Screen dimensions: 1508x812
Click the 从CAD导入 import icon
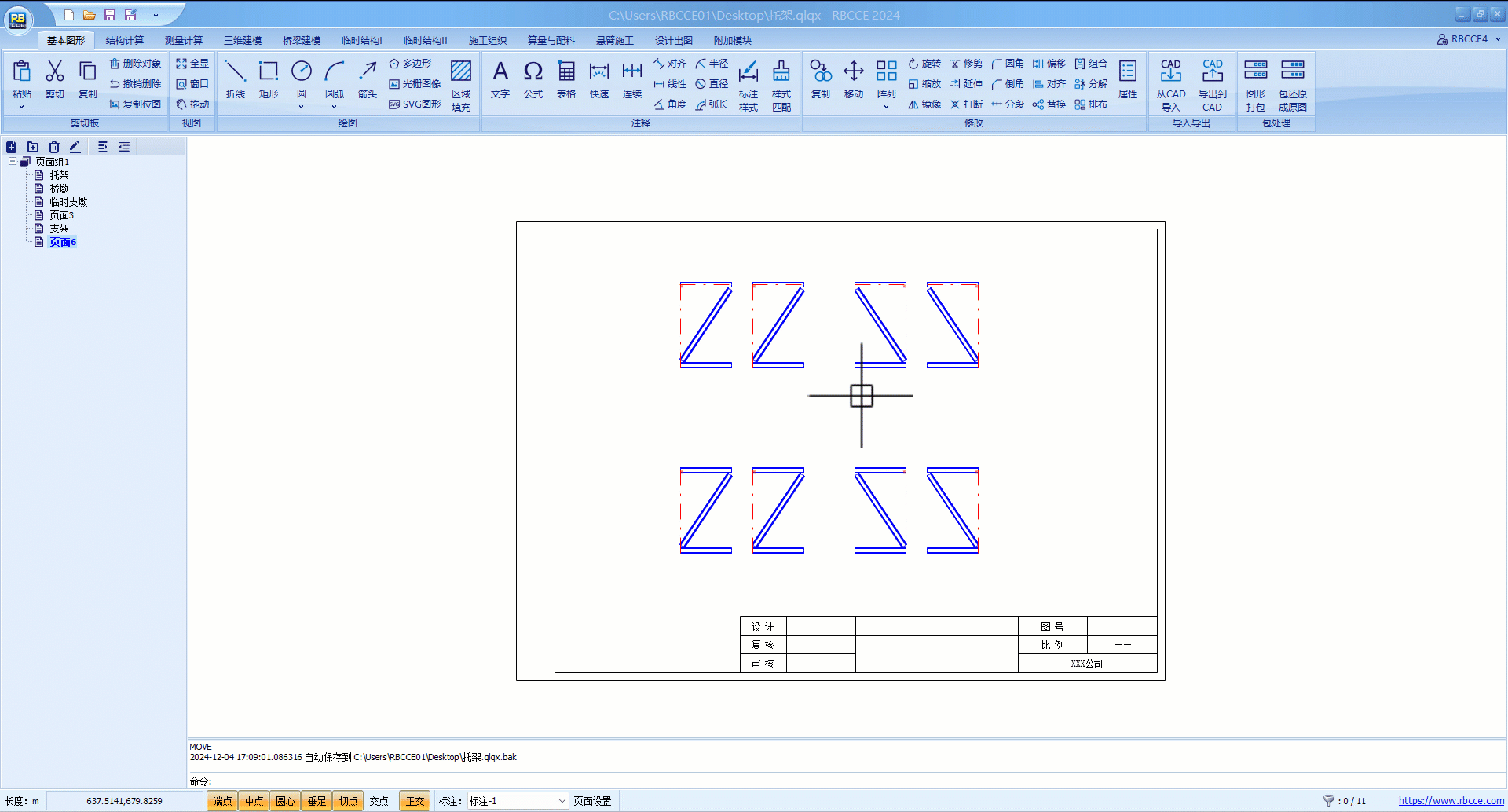tap(1170, 72)
